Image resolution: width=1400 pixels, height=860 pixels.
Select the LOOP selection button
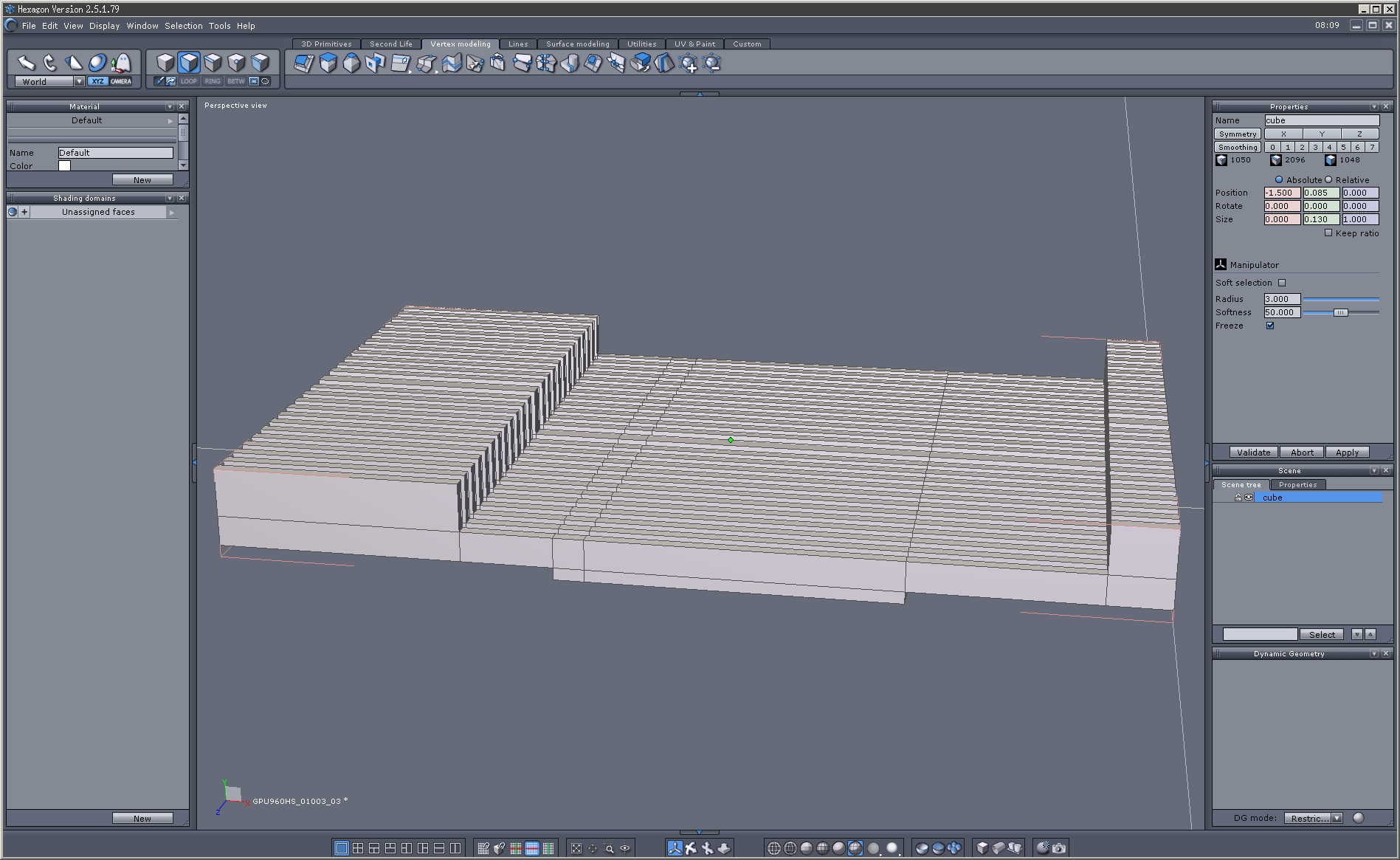pos(189,81)
